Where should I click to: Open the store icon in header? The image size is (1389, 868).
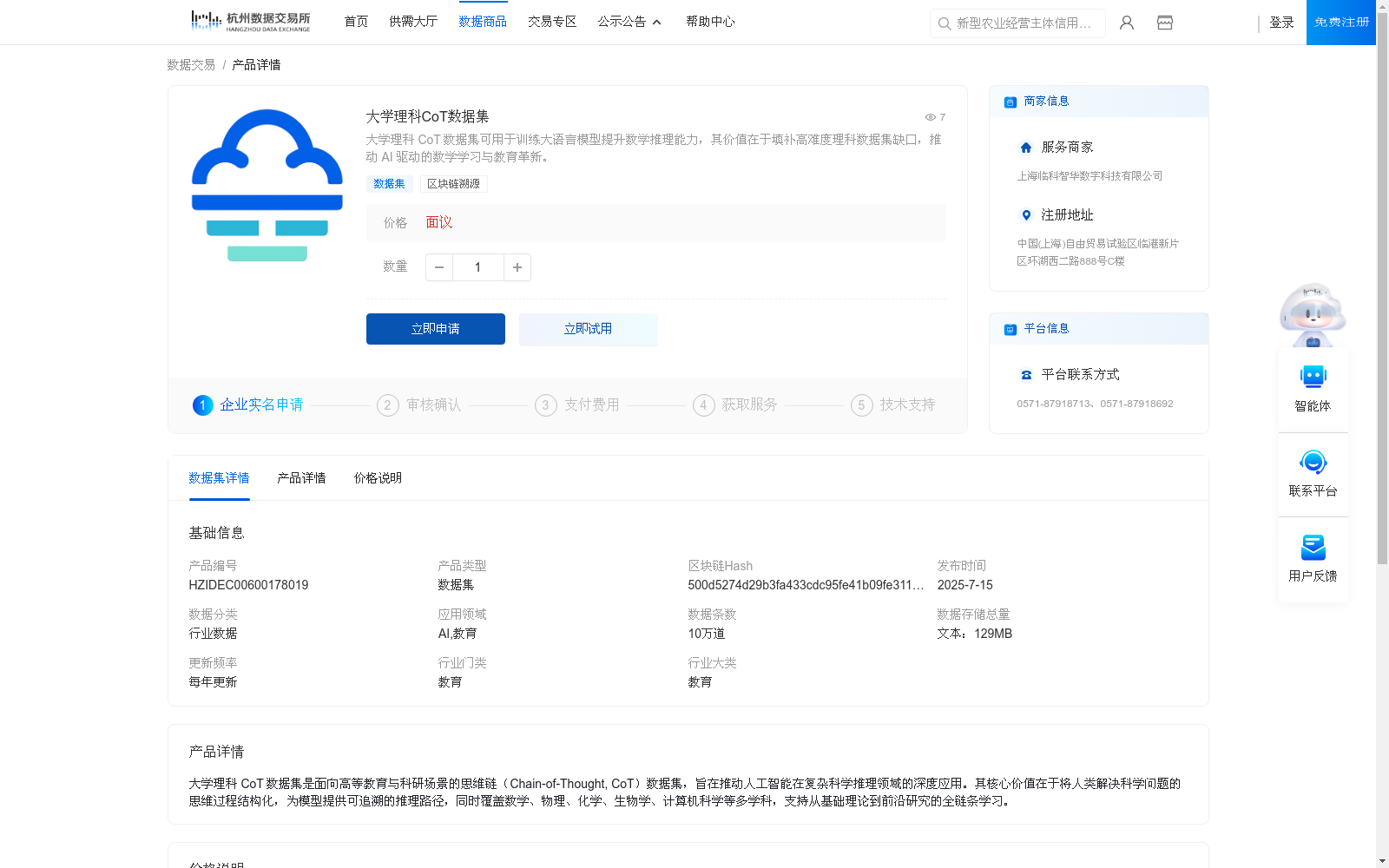click(1165, 23)
